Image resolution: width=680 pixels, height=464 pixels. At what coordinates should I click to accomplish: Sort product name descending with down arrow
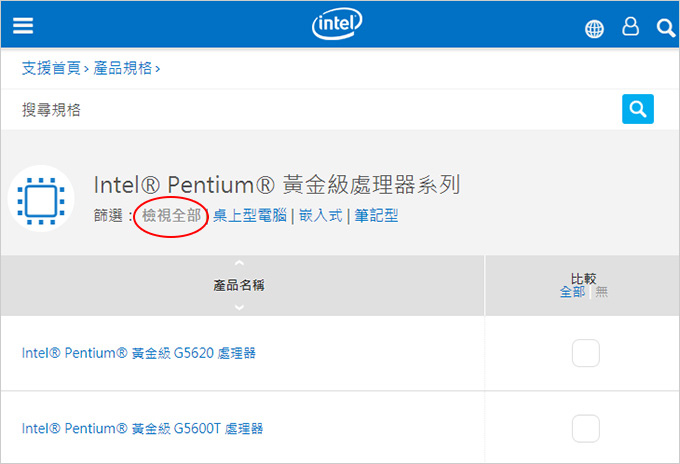239,307
